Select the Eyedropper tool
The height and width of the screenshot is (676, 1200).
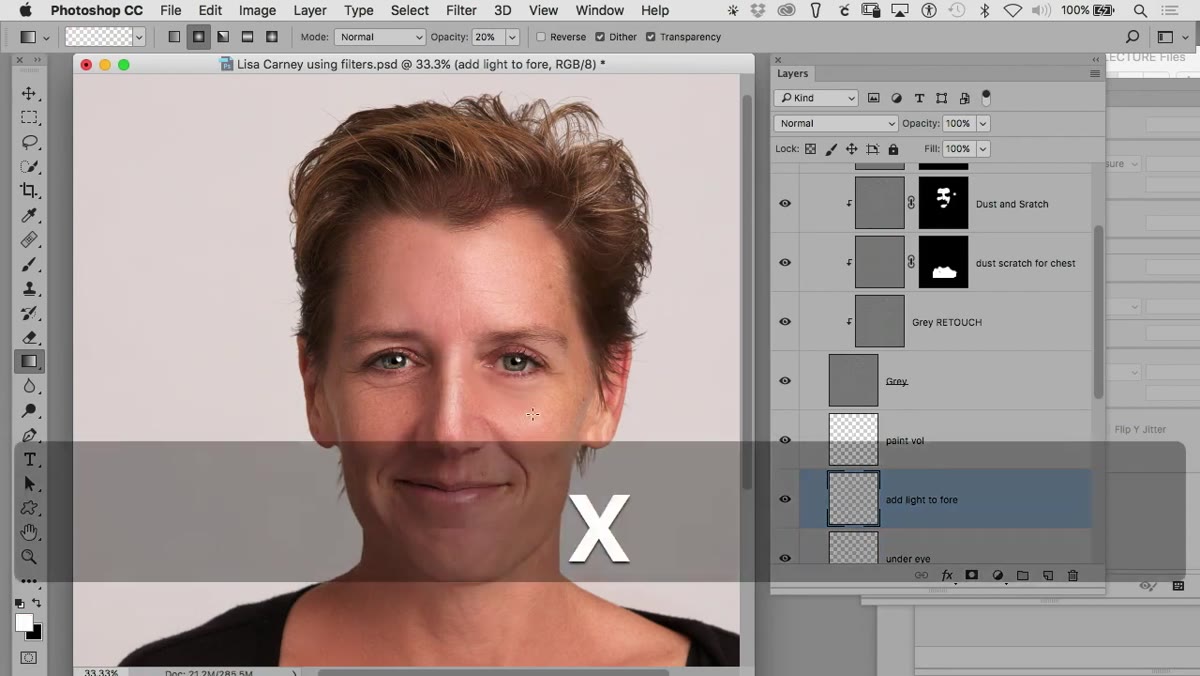(x=29, y=215)
